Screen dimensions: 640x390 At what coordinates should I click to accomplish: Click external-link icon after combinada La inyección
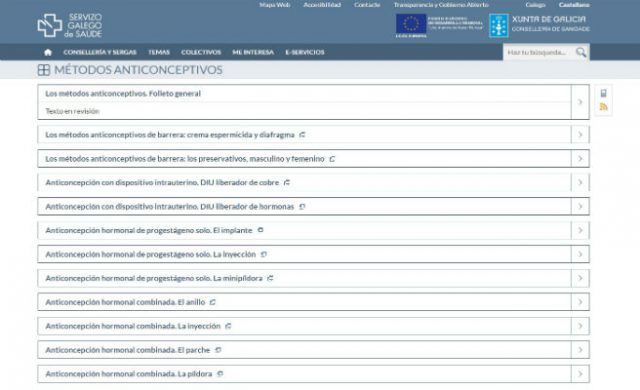pos(228,326)
